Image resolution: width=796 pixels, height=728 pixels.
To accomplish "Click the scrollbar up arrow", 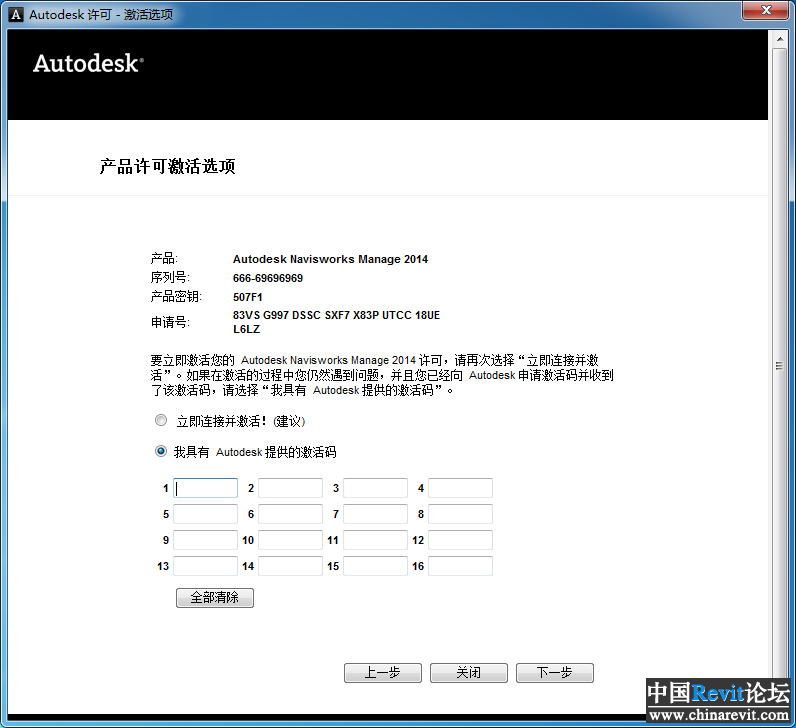I will pos(778,38).
